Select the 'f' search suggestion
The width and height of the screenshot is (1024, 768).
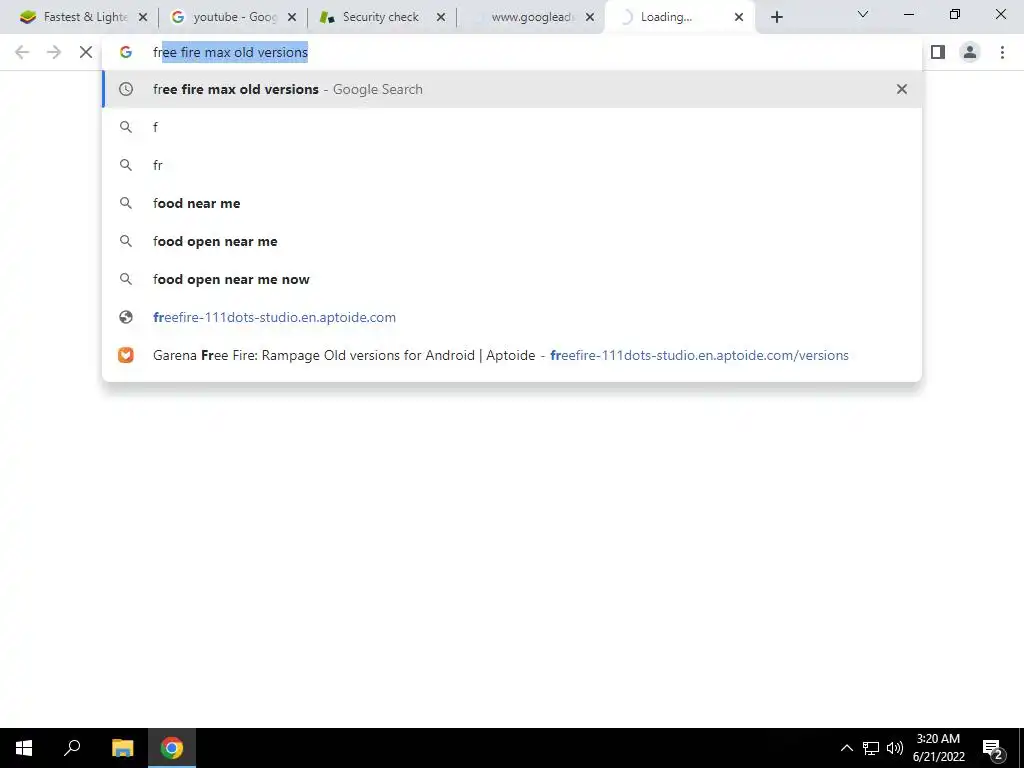click(x=512, y=127)
